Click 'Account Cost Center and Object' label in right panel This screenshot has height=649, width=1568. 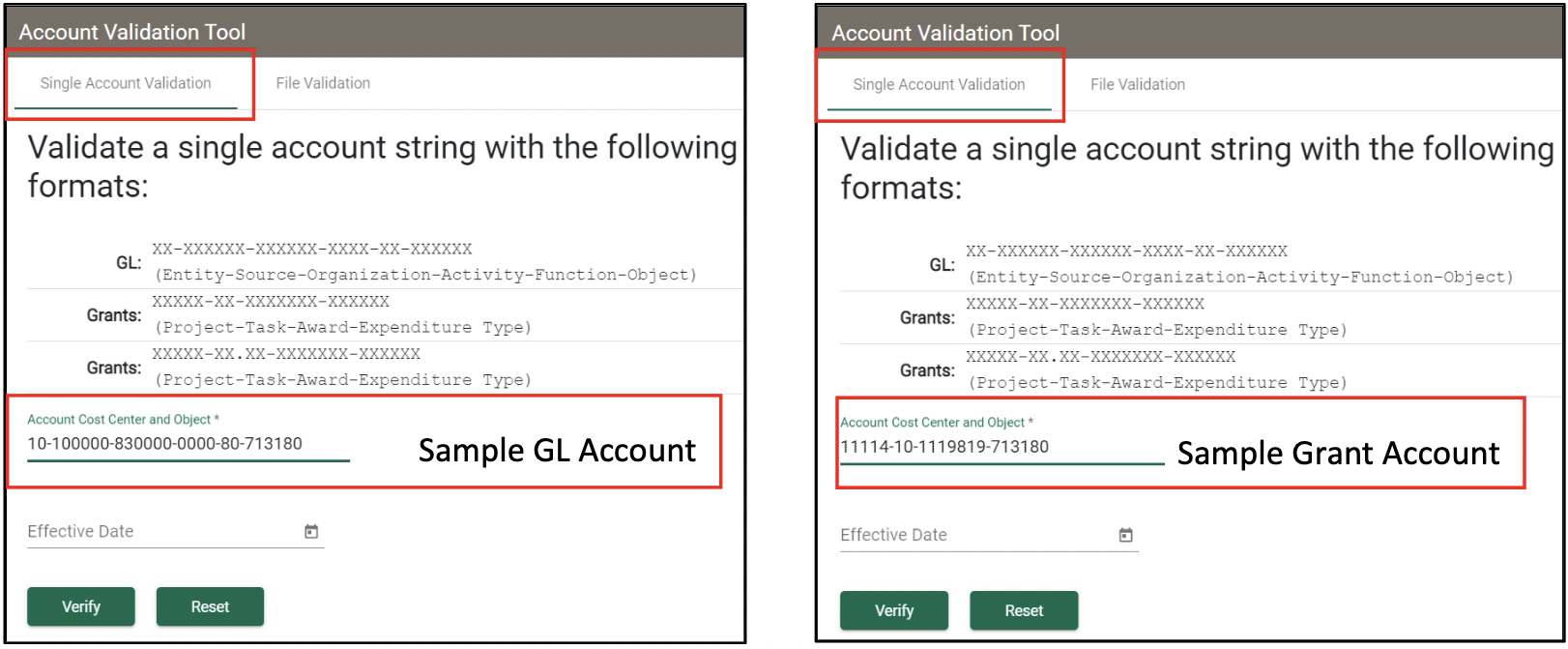coord(937,422)
